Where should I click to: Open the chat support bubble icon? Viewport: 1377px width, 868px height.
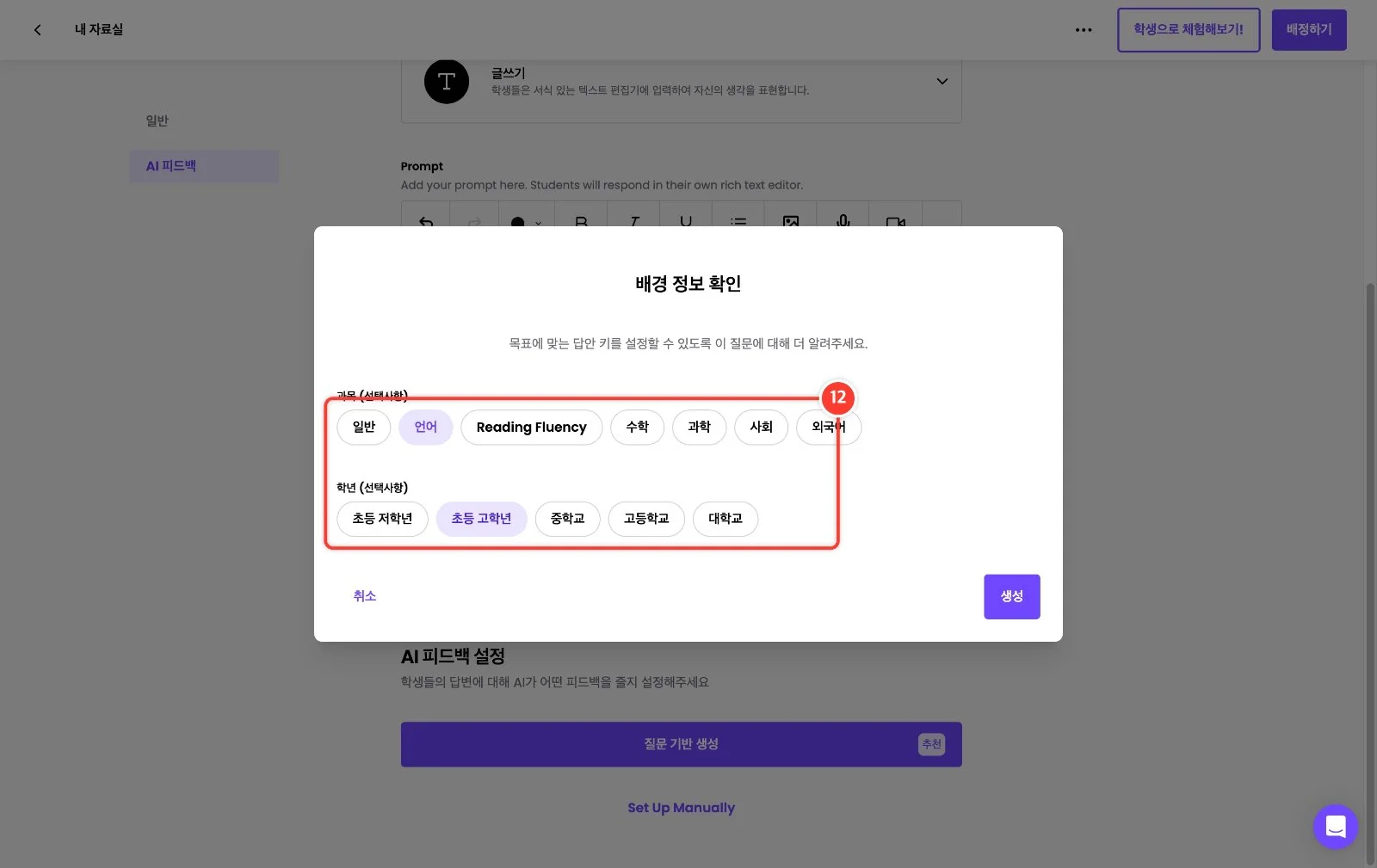coord(1335,827)
